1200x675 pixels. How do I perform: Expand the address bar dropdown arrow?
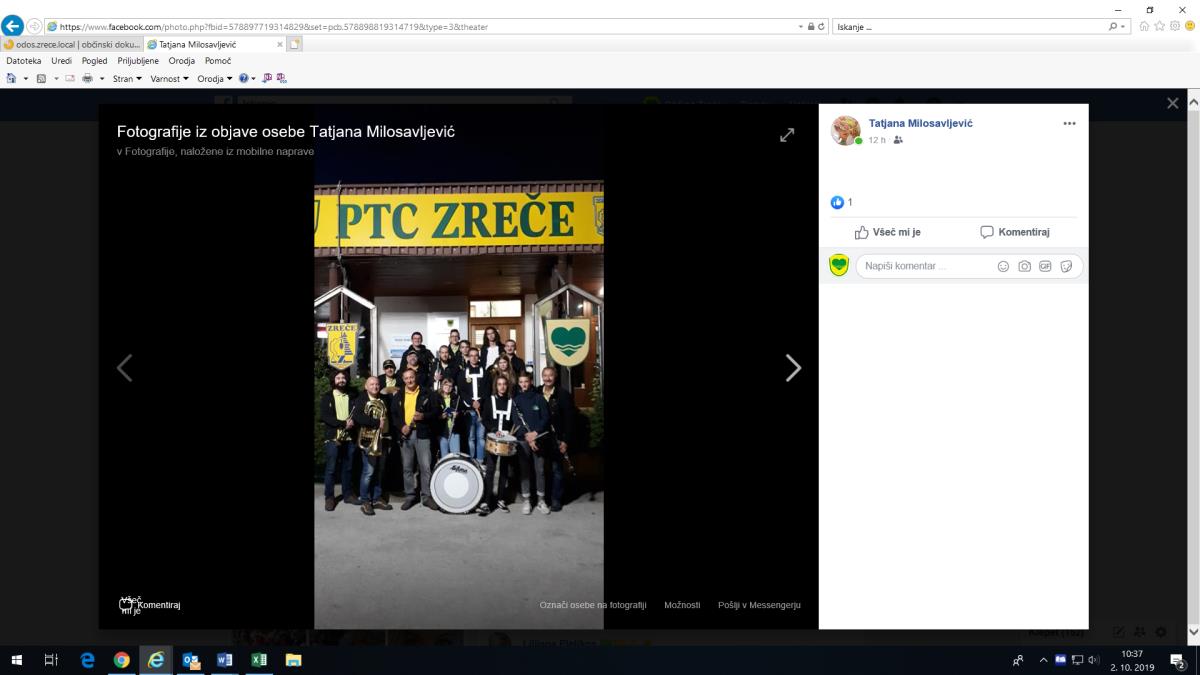802,27
